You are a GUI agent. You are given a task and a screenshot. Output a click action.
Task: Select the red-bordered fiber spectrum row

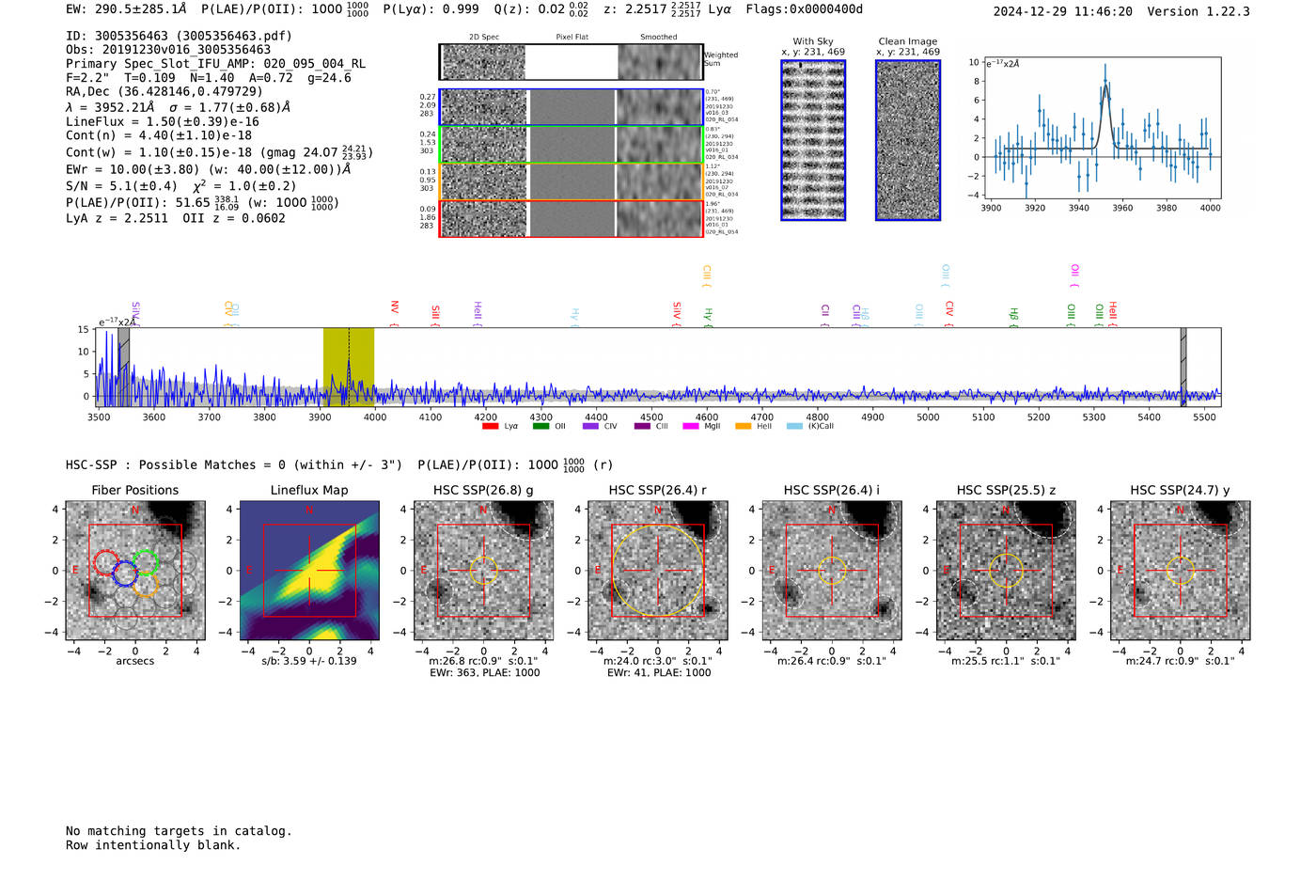click(571, 218)
